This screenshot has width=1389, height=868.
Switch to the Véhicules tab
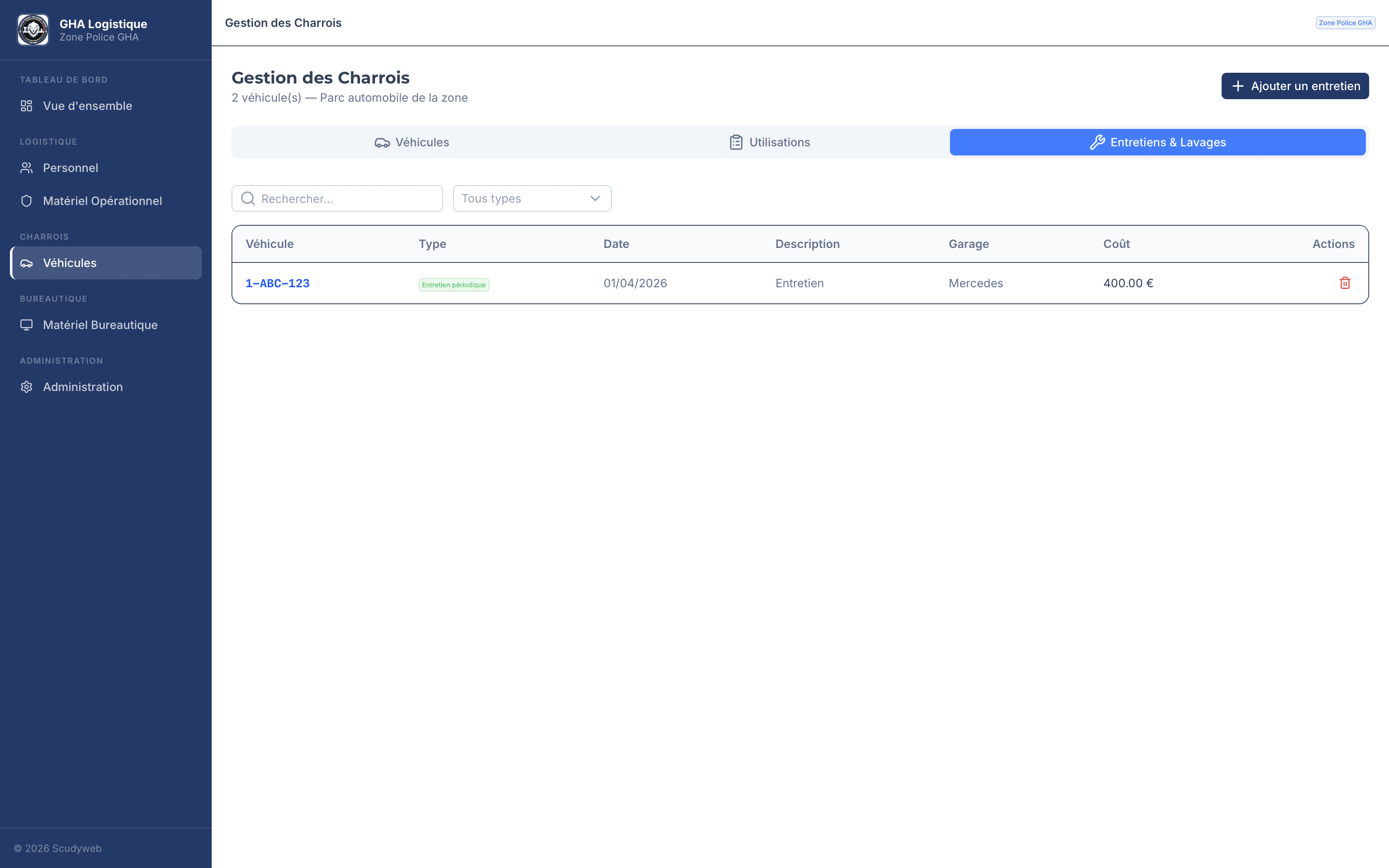pos(412,142)
